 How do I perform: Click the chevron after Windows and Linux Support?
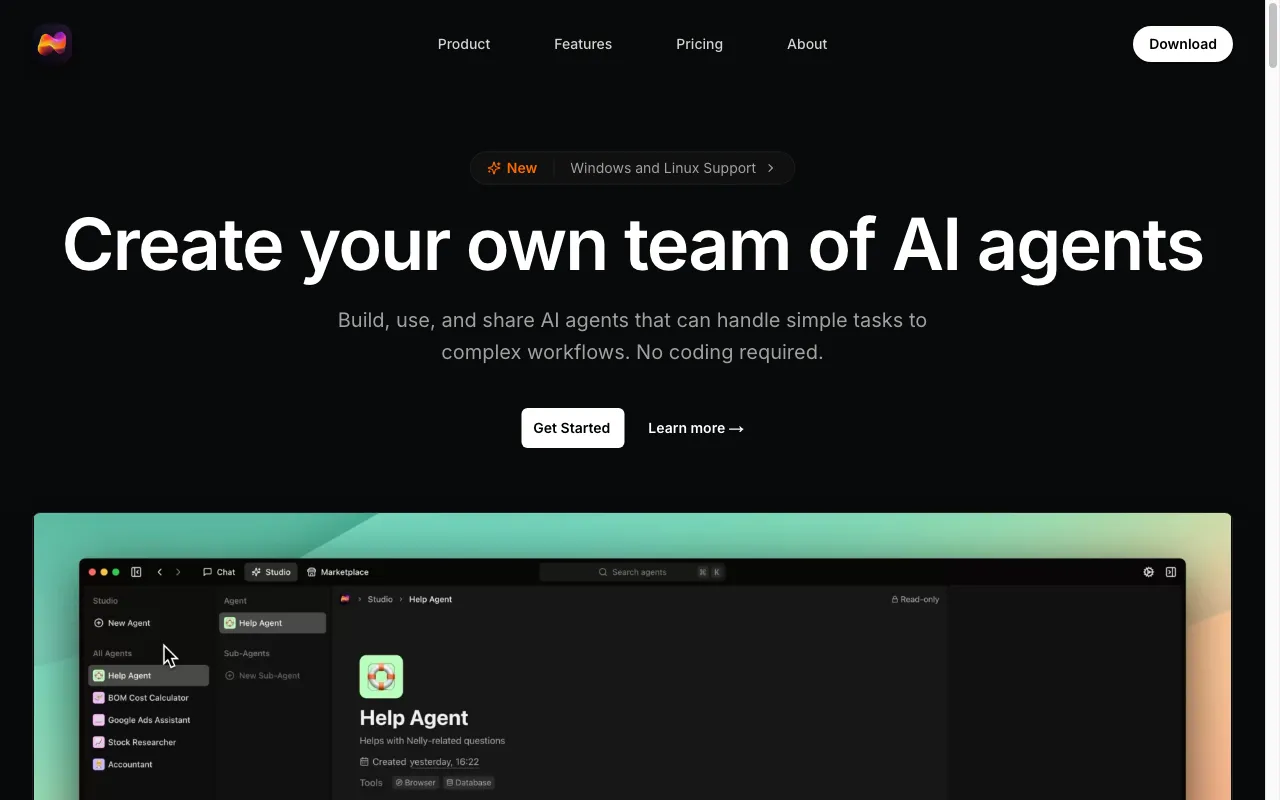pos(771,168)
